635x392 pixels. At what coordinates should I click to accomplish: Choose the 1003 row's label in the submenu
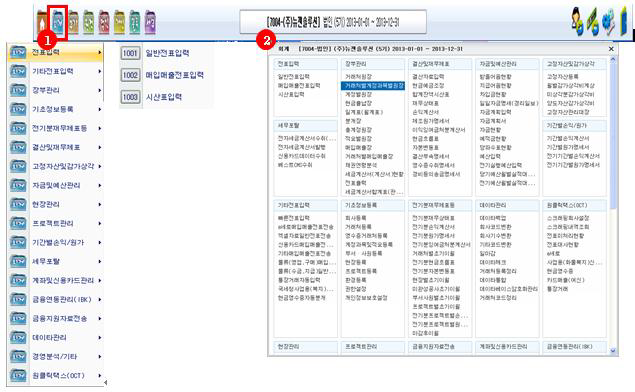tap(164, 97)
